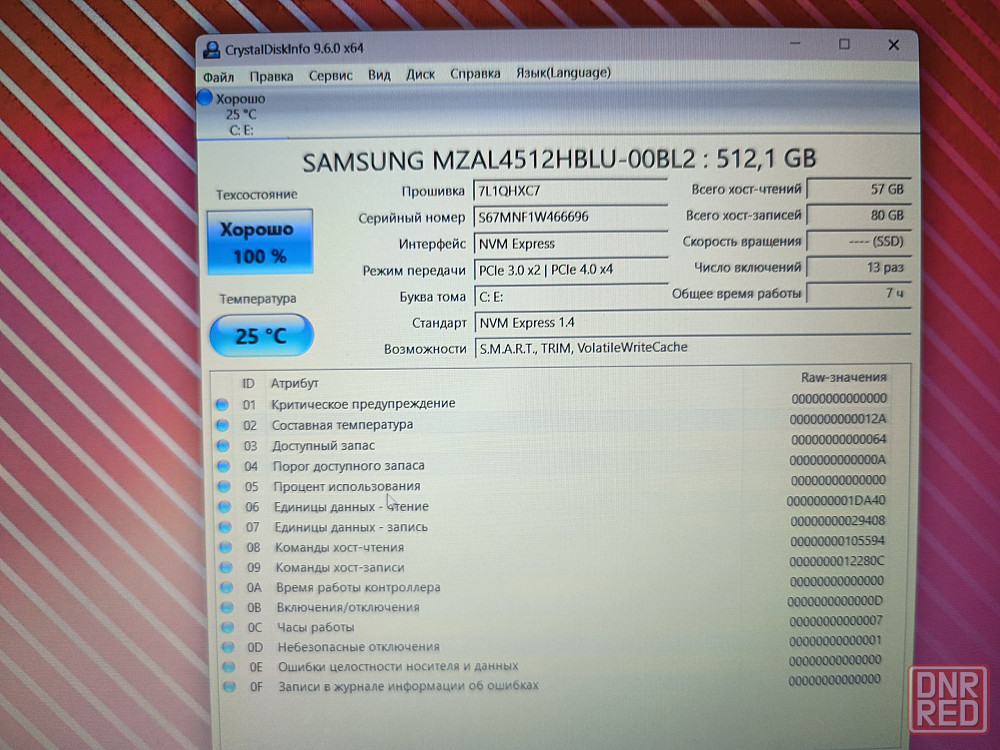Open the Вид menu

point(379,75)
